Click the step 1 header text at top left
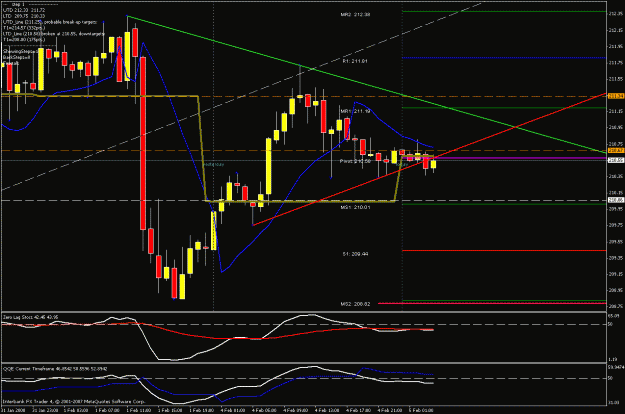 coord(18,4)
